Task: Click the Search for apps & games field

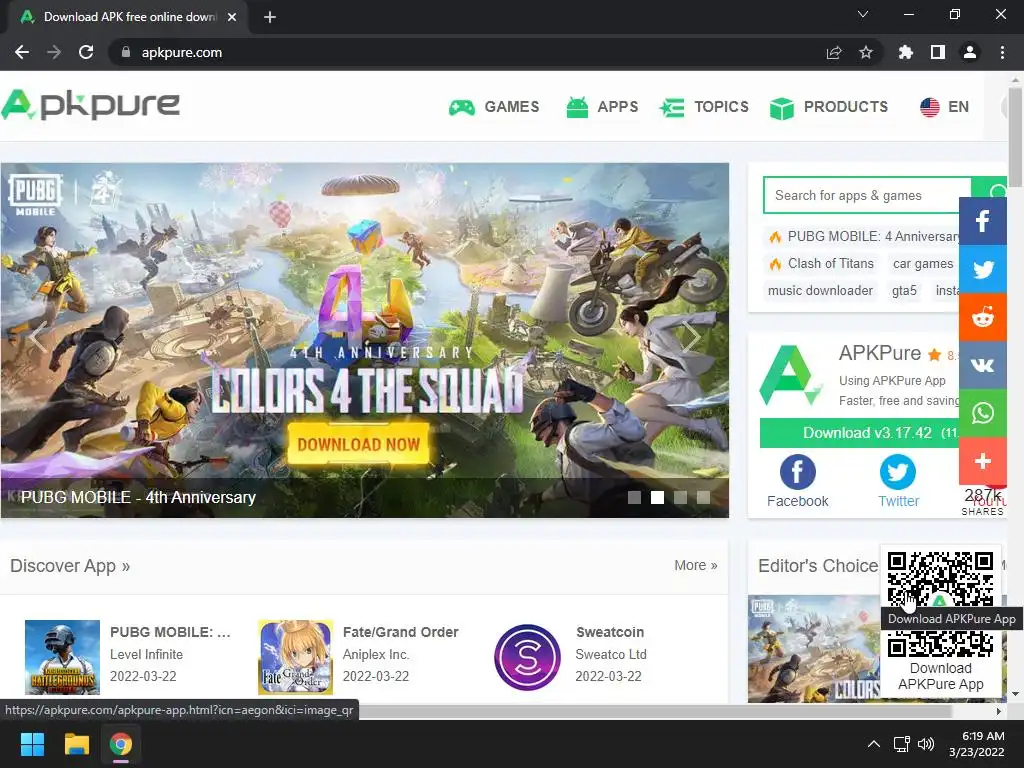Action: (x=867, y=195)
